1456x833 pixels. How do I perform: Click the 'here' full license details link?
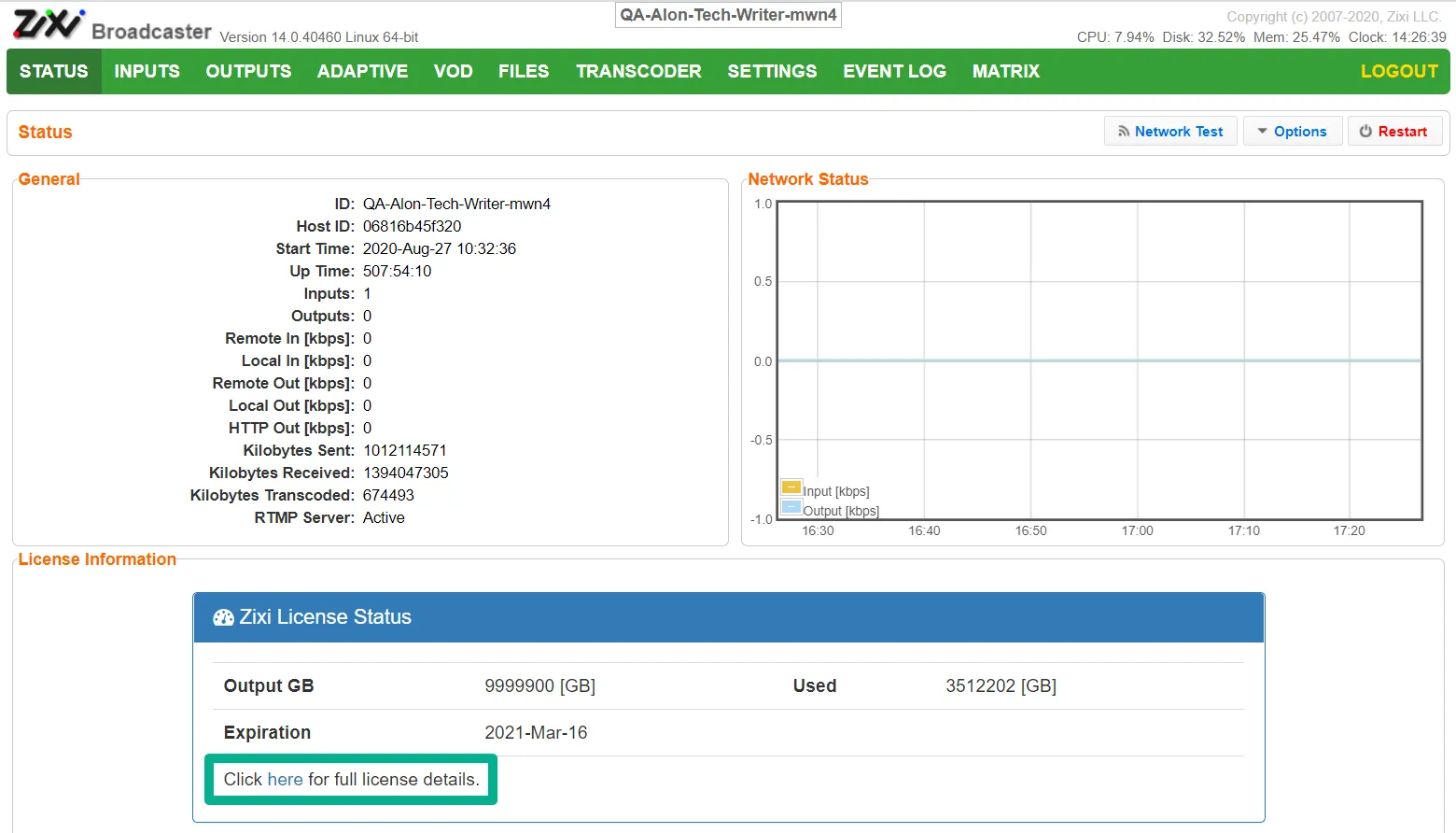coord(285,779)
